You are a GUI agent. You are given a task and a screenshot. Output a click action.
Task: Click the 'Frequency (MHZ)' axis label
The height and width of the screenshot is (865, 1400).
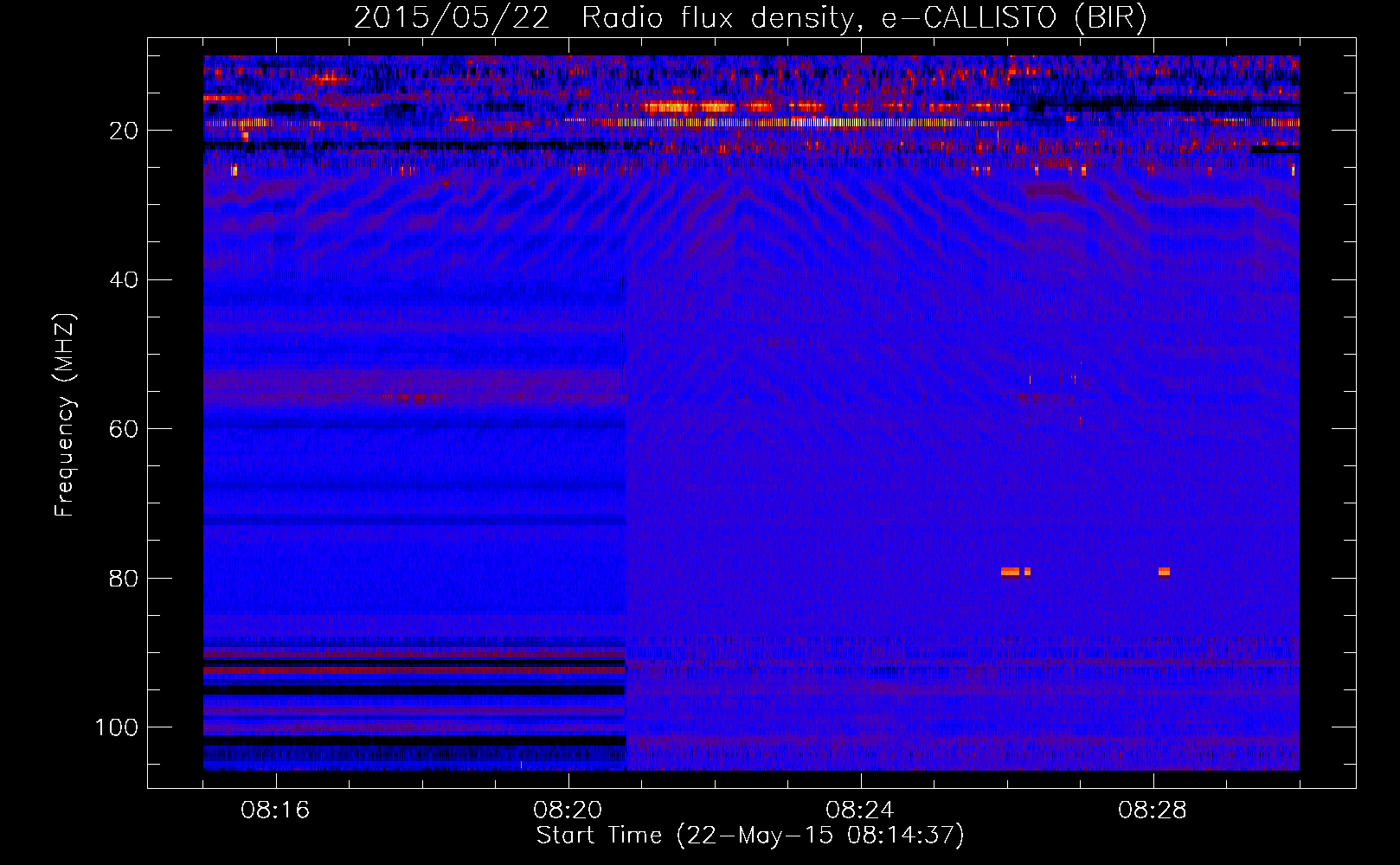click(65, 414)
